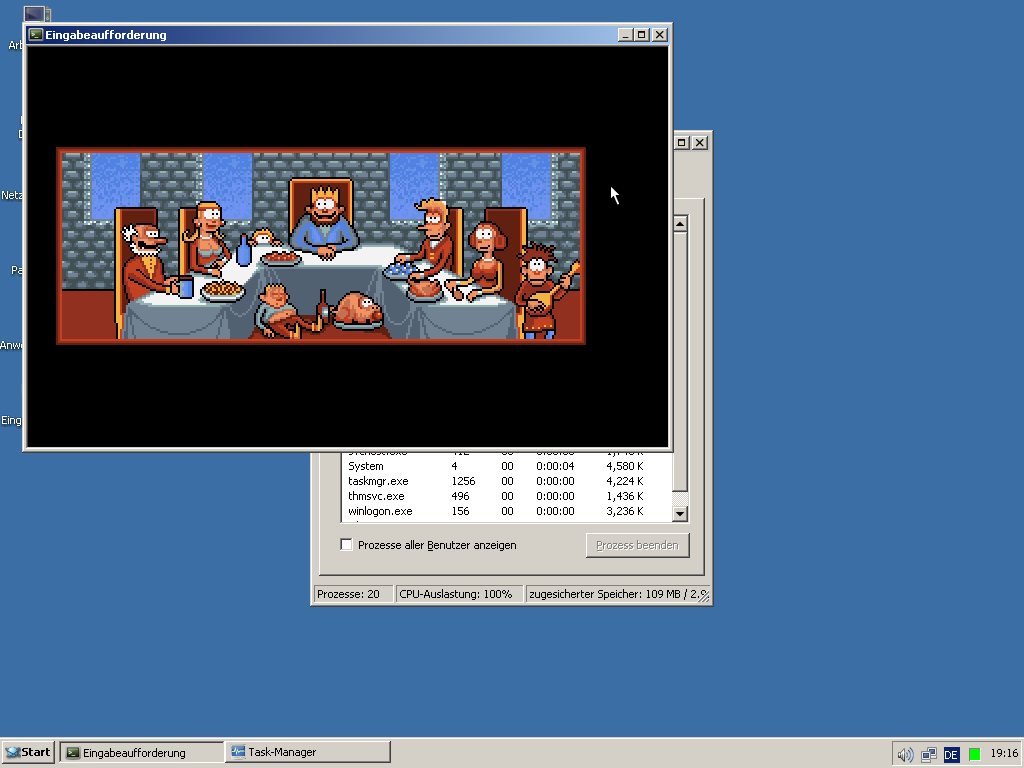The width and height of the screenshot is (1024, 768).
Task: Open the Start menu
Action: point(28,752)
